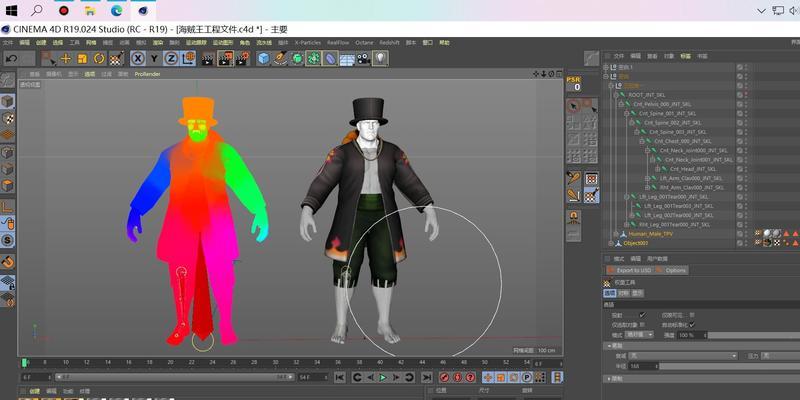This screenshot has height=400, width=800.
Task: Click the 54 F end frame field
Action: 313,378
